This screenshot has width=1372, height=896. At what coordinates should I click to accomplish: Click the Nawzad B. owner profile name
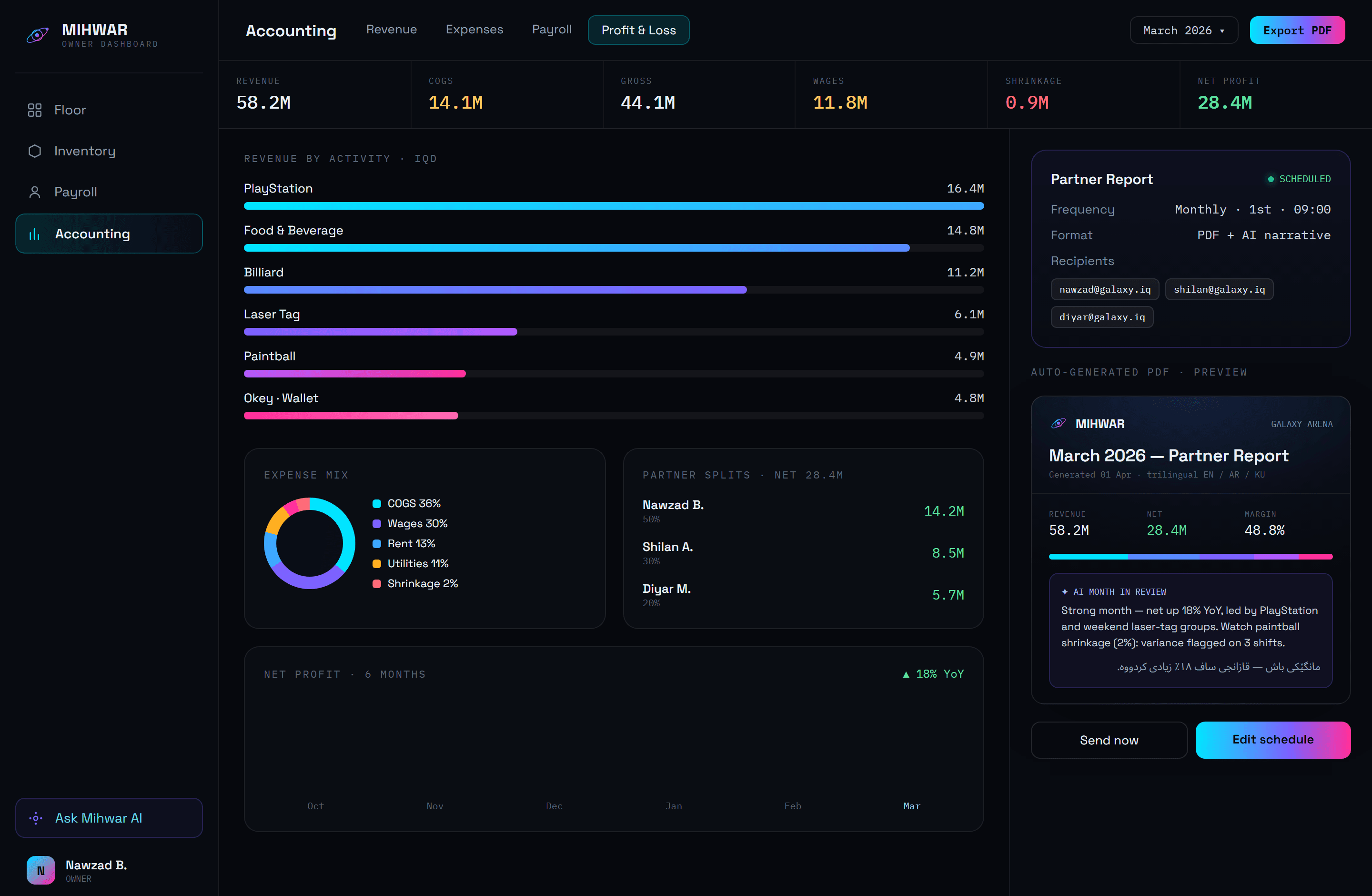click(x=96, y=865)
